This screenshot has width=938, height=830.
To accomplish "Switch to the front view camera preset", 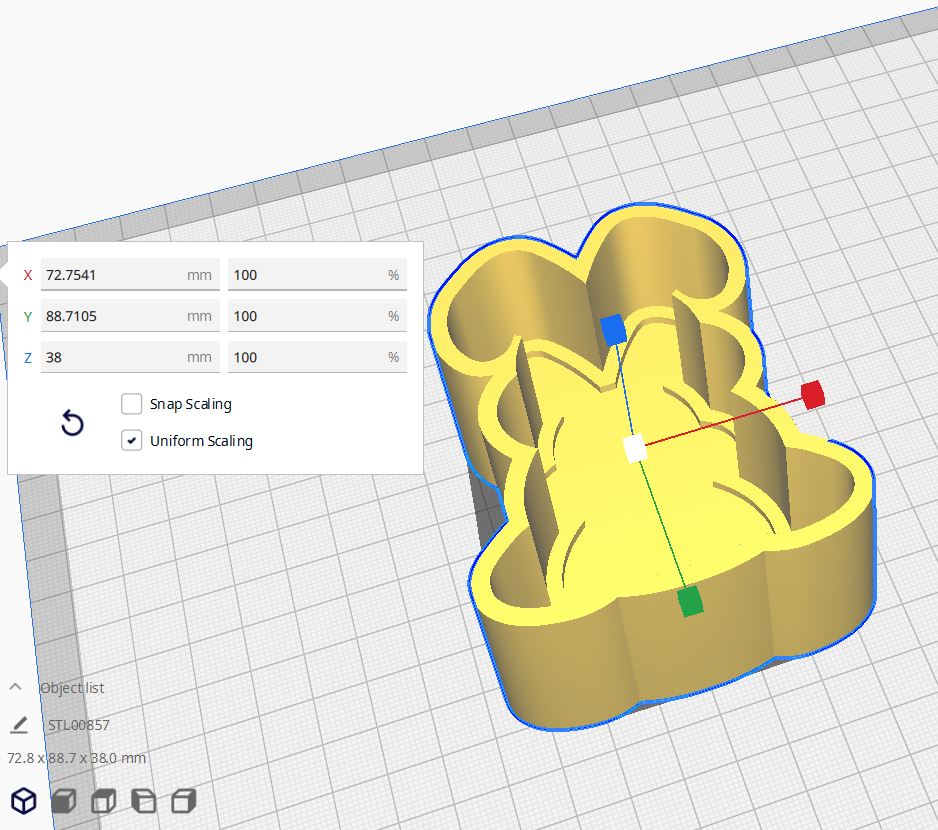I will pyautogui.click(x=64, y=800).
